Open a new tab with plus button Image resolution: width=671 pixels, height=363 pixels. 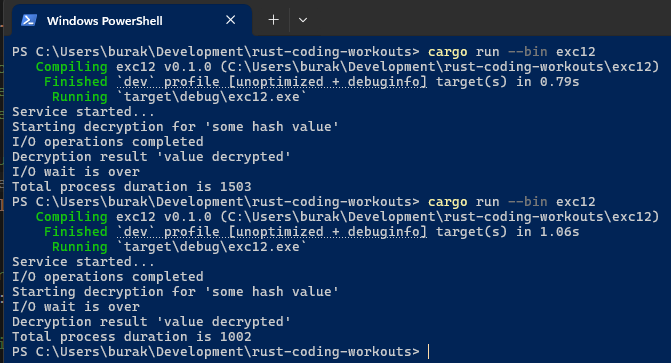pyautogui.click(x=273, y=20)
